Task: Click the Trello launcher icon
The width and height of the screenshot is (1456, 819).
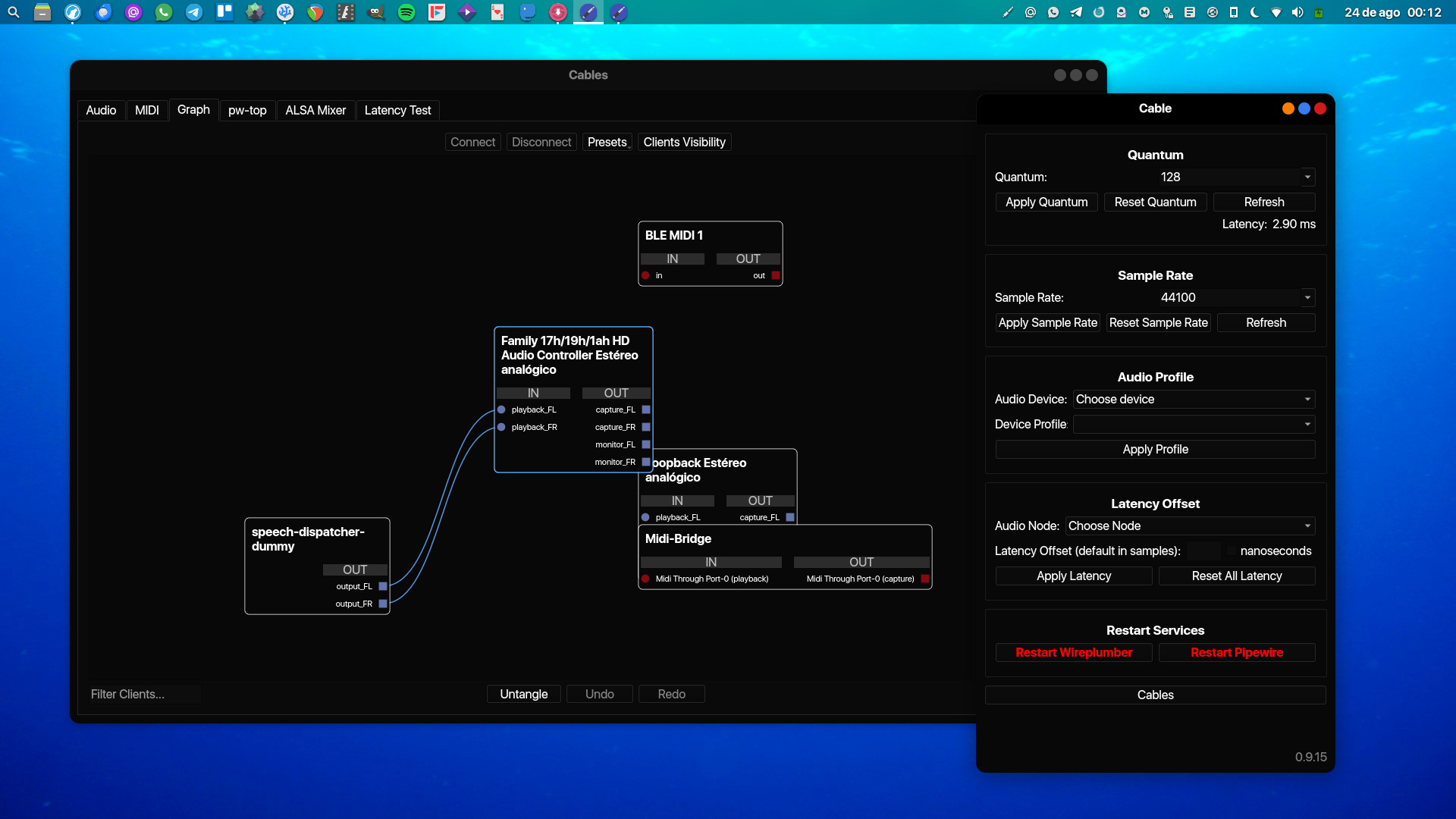Action: (x=224, y=12)
